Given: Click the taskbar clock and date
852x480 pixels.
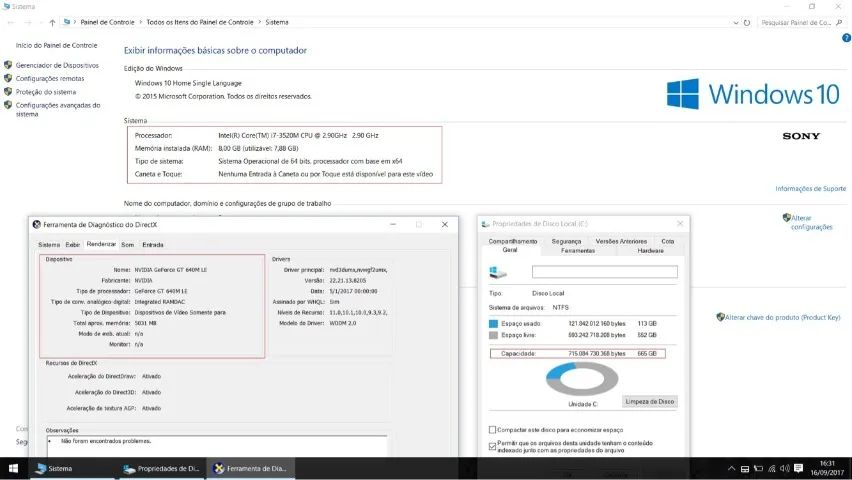Looking at the screenshot, I should click(827, 468).
